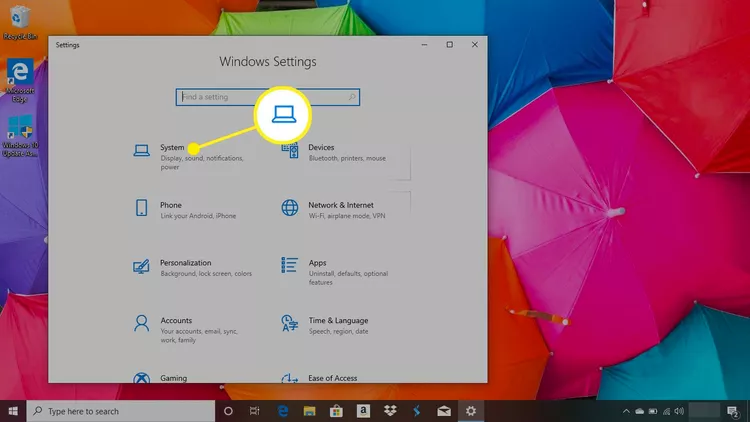
Task: Click 'Link your Android, iPhone' description
Action: tap(198, 216)
